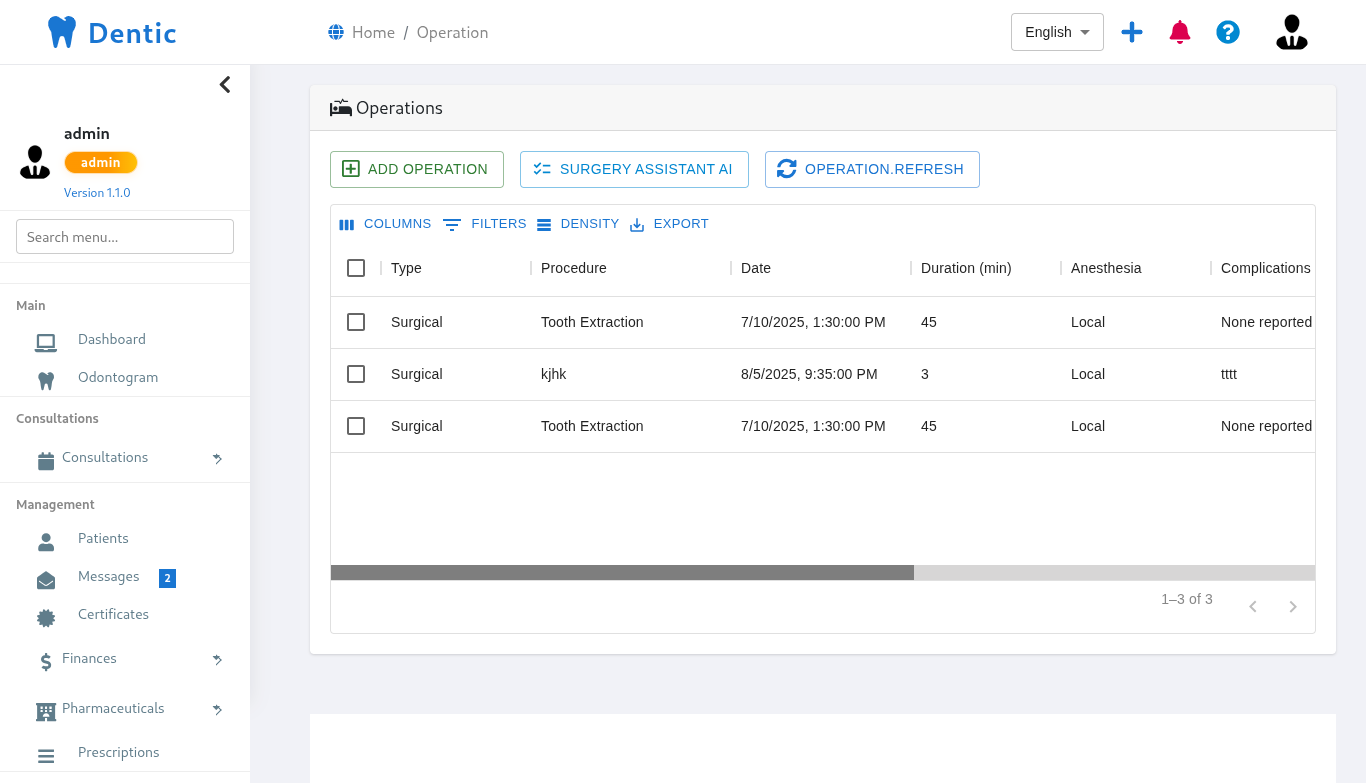Viewport: 1366px width, 783px height.
Task: Click the Odontogram tooth icon in the sidebar
Action: click(46, 380)
